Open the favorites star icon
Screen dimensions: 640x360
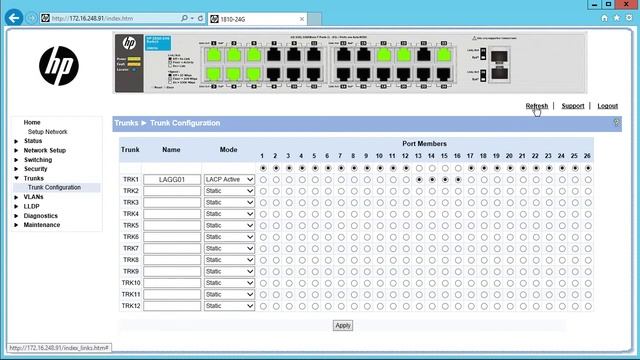(617, 18)
